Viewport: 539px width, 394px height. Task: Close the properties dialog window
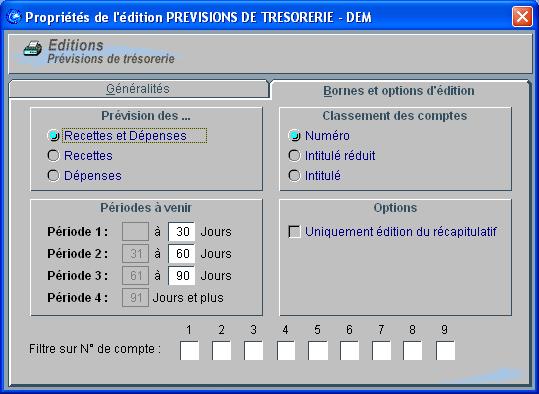click(x=522, y=17)
